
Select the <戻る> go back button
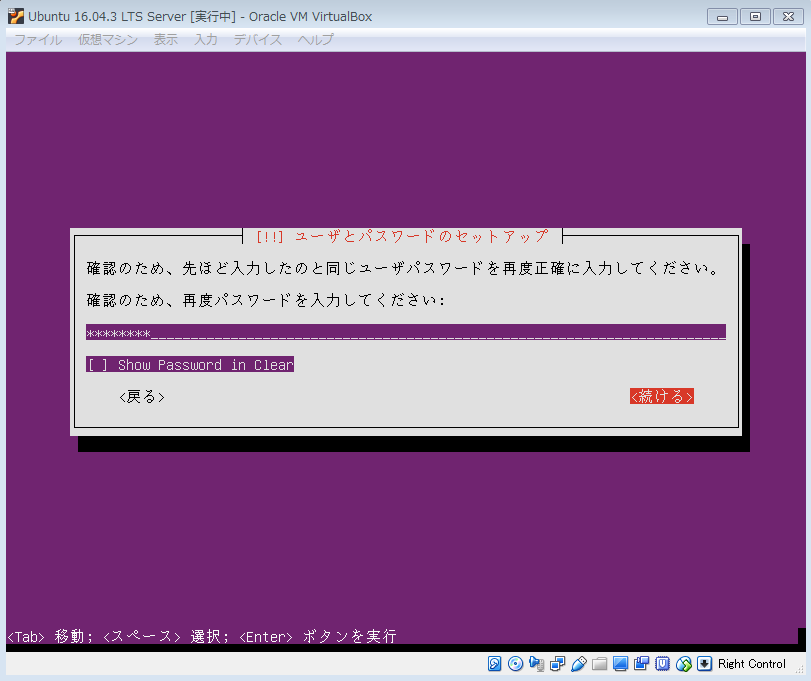141,397
